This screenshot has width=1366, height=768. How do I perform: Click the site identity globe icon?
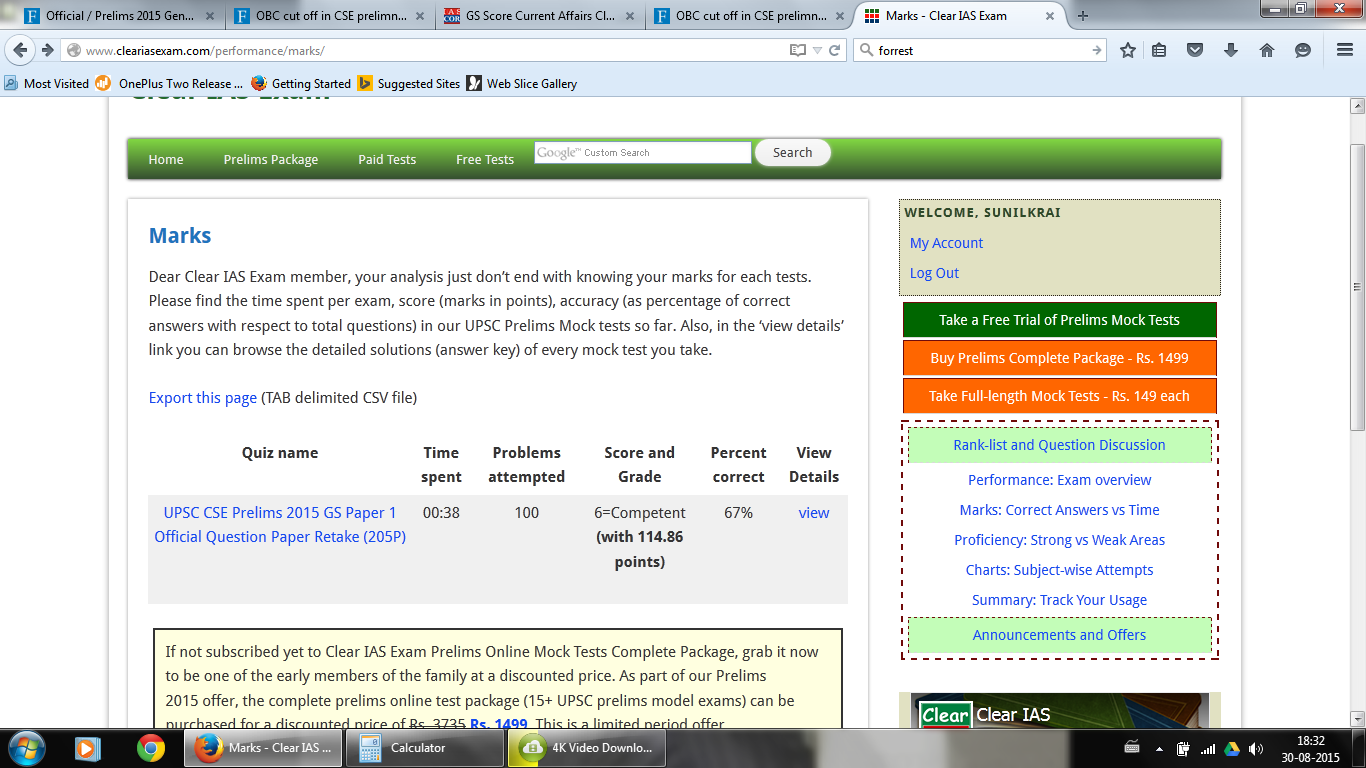(x=74, y=50)
